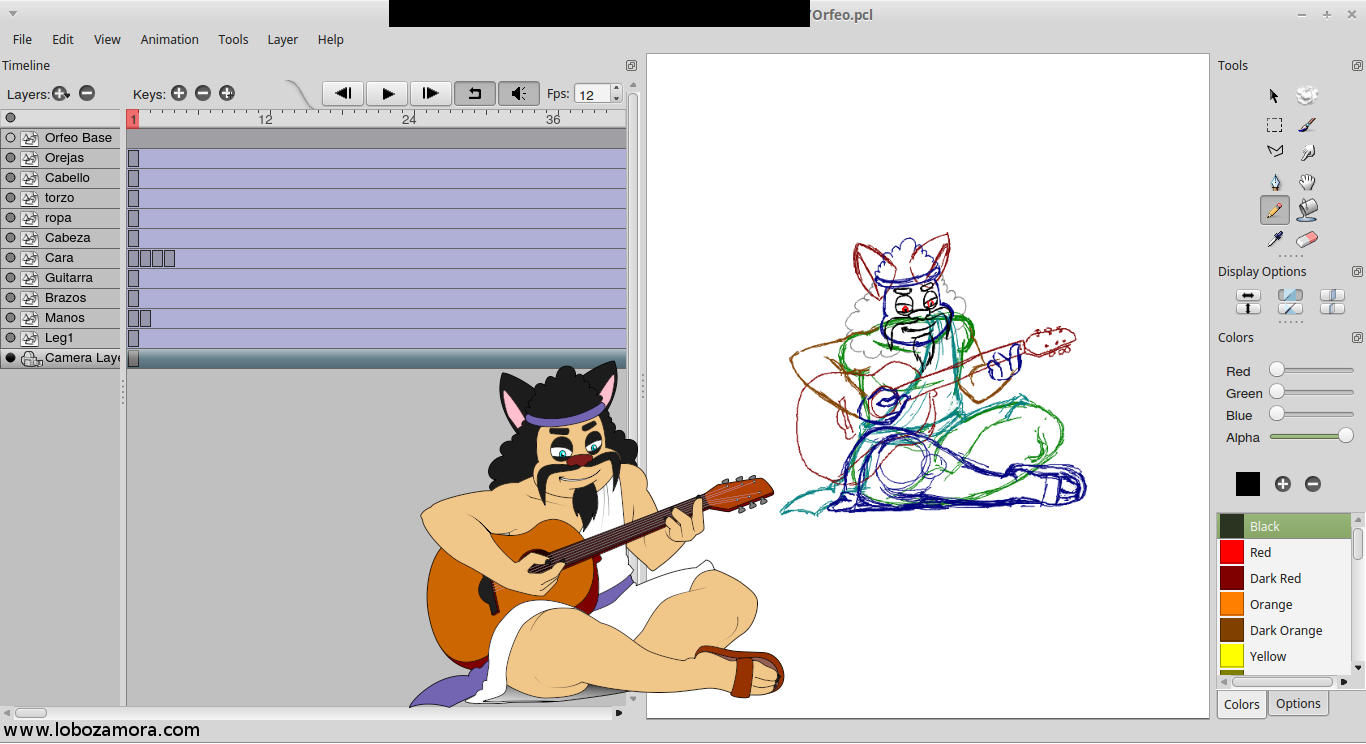This screenshot has width=1366, height=744.
Task: Open the add layer dropdown
Action: [61, 93]
